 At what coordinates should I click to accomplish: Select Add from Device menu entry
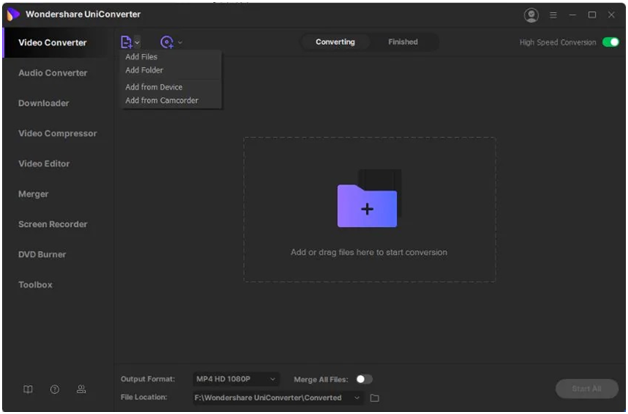(154, 87)
